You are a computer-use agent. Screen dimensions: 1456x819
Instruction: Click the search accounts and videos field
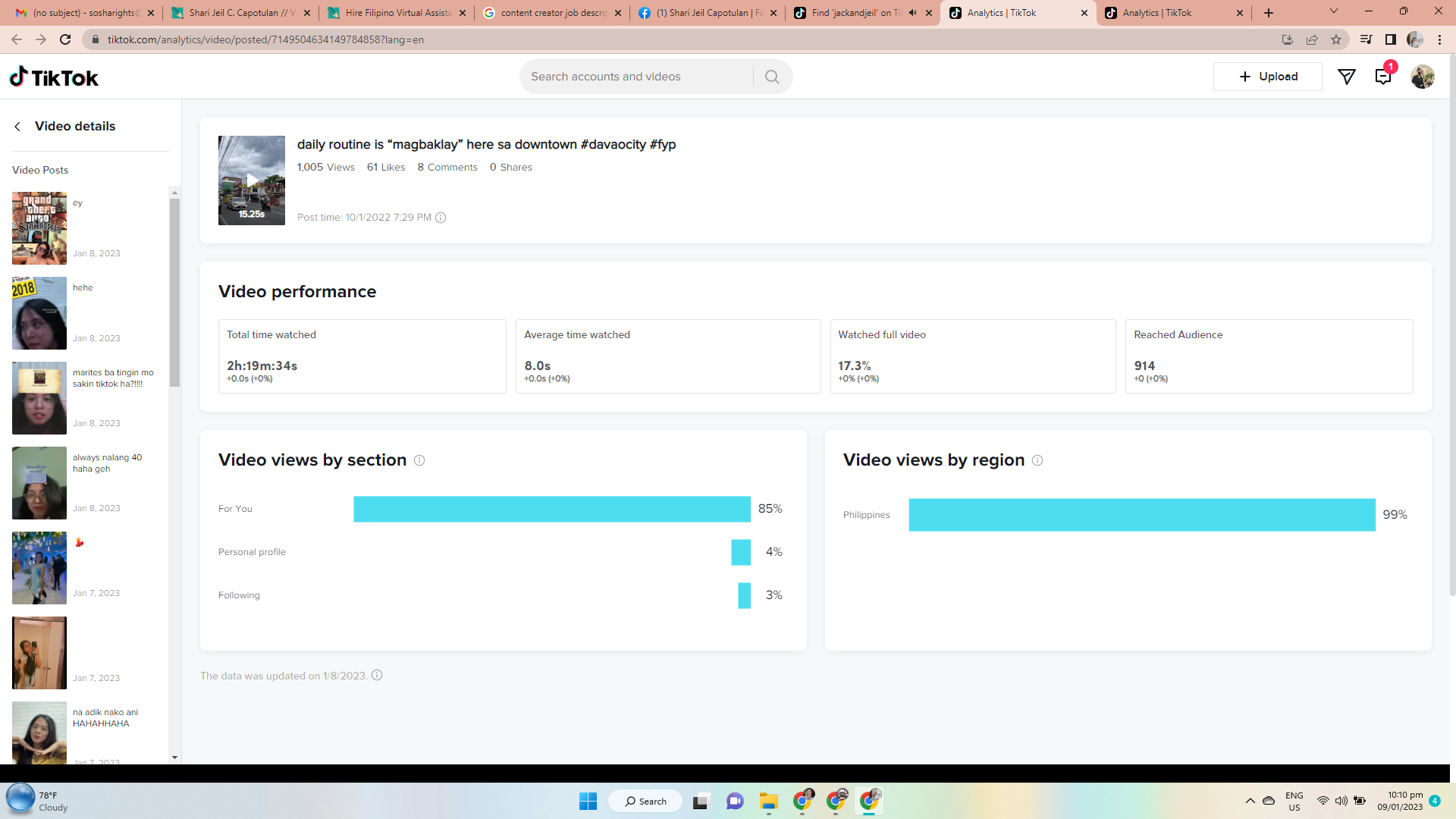[637, 77]
